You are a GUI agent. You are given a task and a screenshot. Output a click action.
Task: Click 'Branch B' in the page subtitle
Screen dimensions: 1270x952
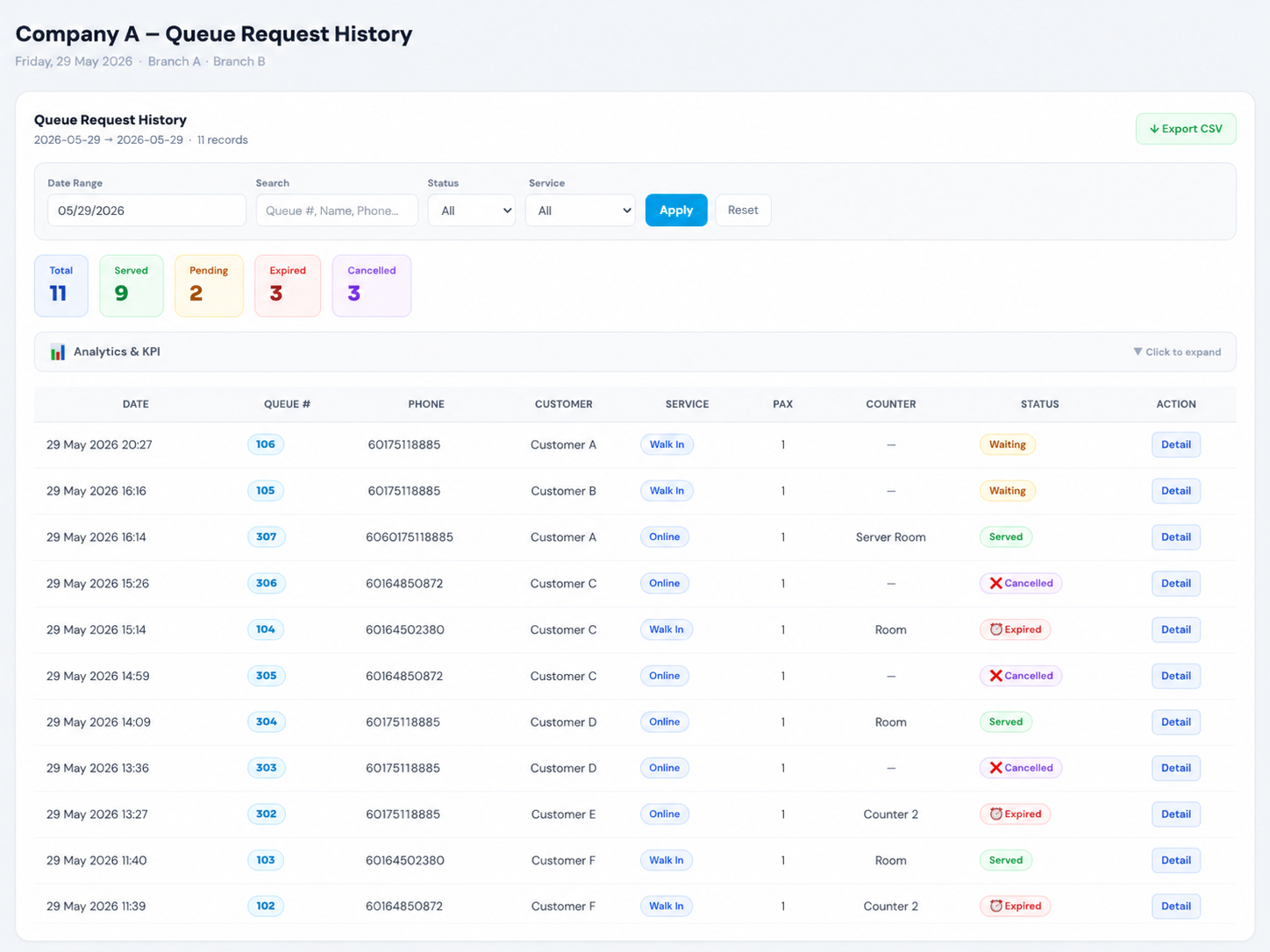(x=239, y=61)
